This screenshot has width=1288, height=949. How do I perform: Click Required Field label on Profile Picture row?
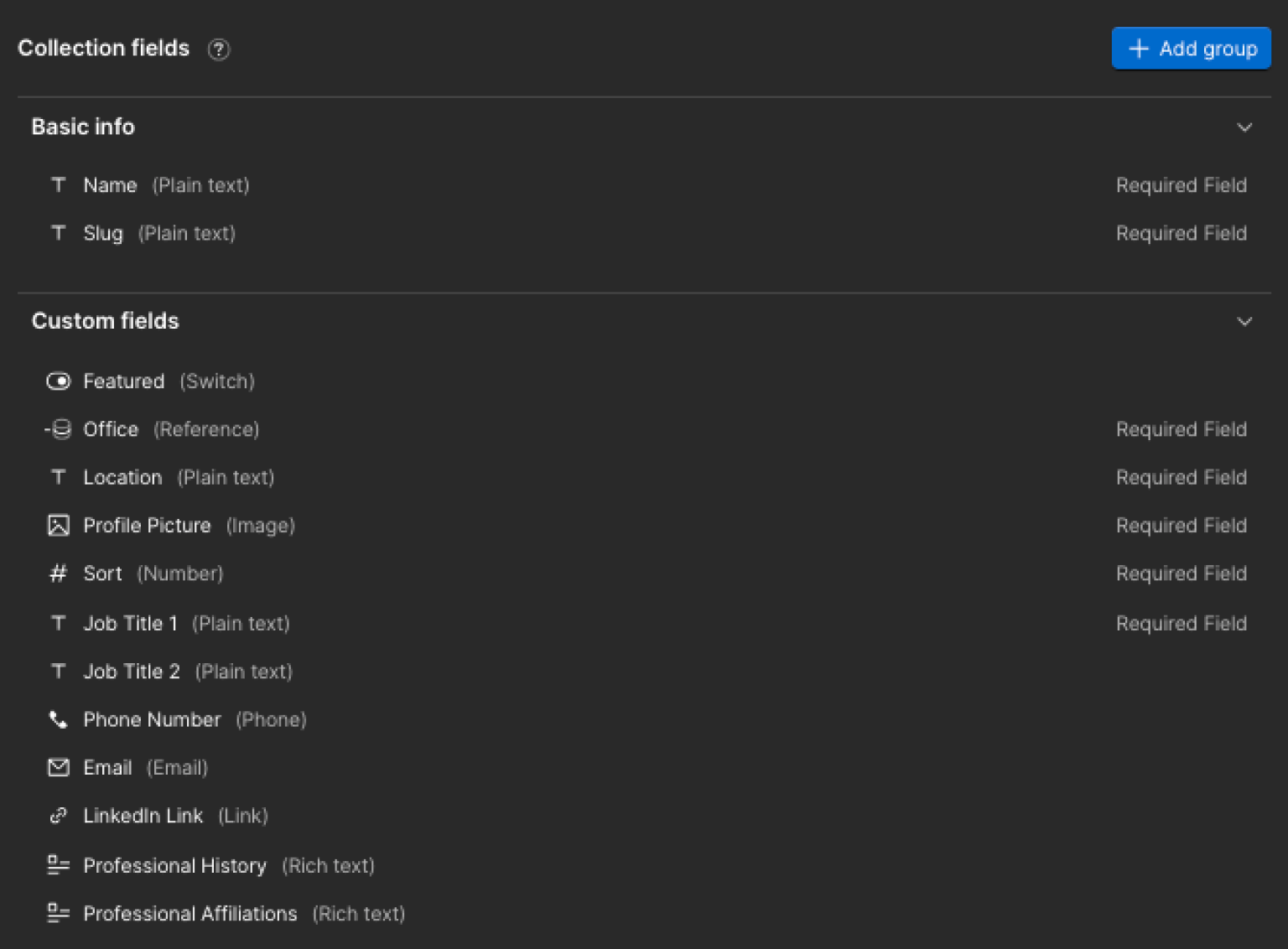[1182, 526]
